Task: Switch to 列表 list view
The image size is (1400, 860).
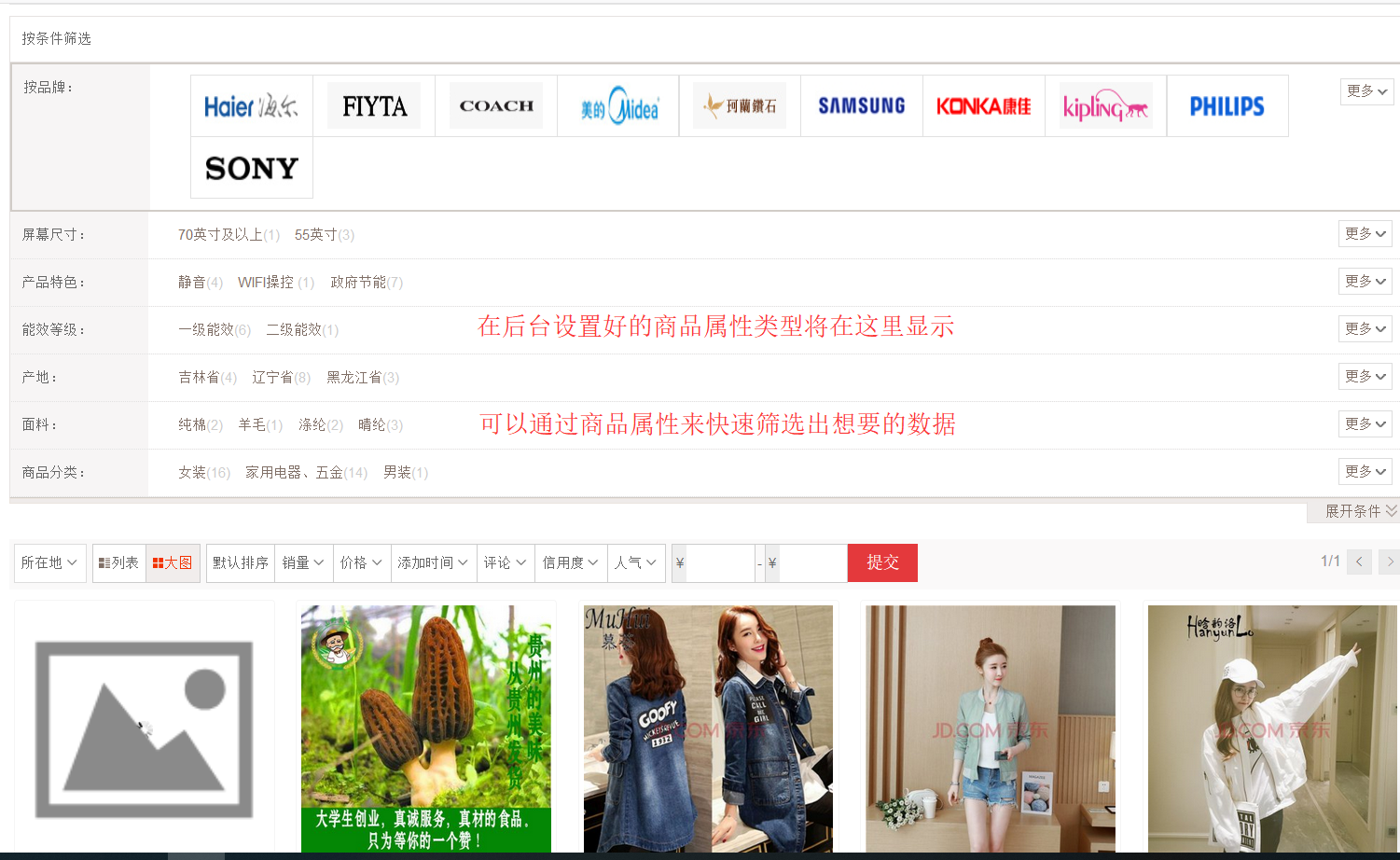Action: tap(119, 563)
